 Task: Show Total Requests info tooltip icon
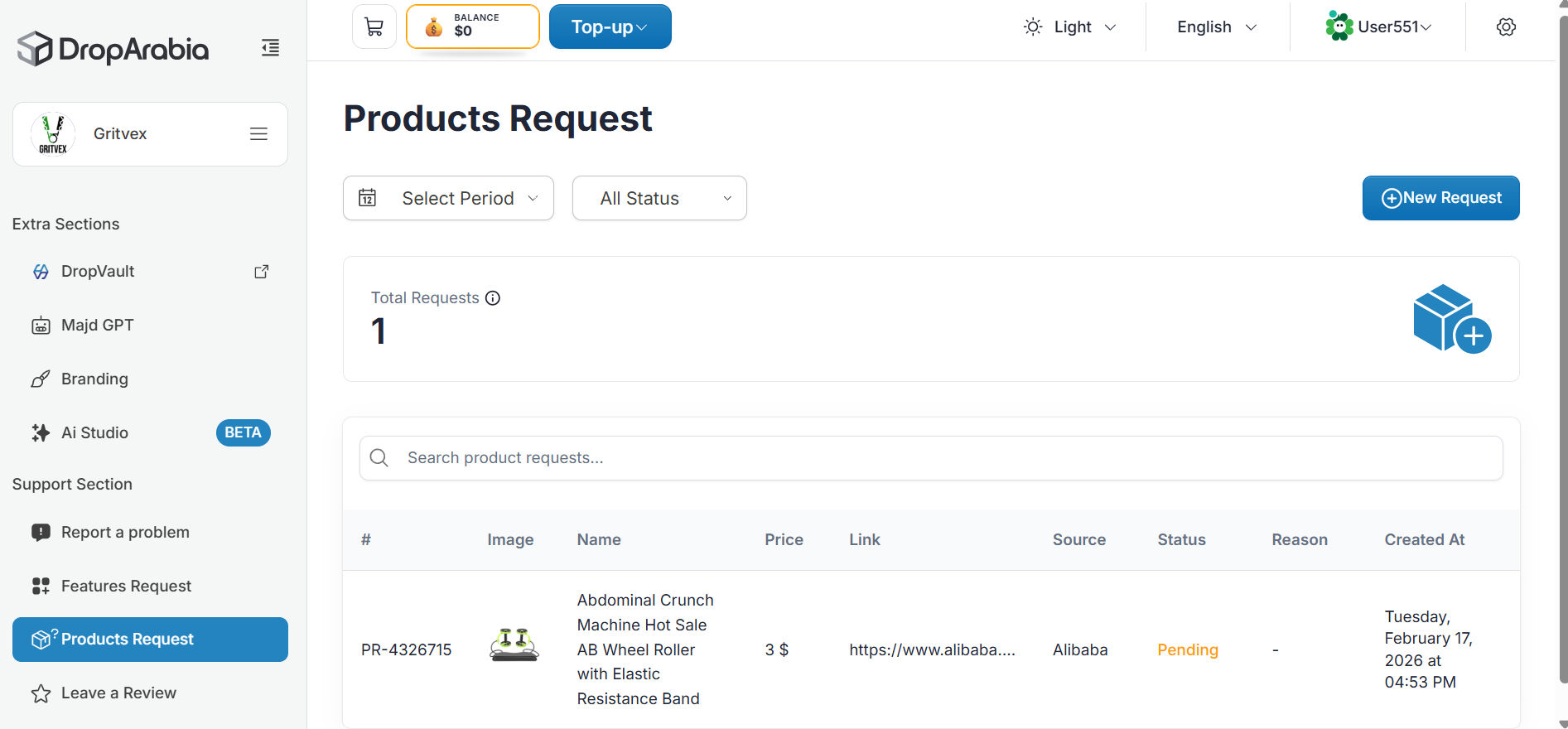pos(493,298)
